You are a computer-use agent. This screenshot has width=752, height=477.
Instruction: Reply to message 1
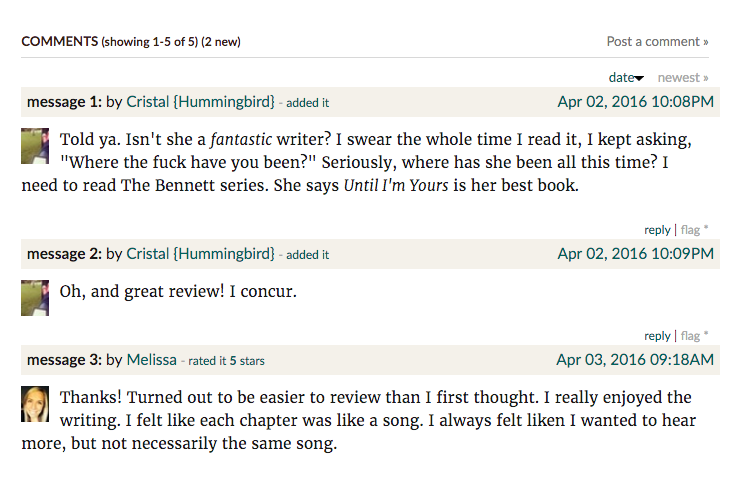657,230
